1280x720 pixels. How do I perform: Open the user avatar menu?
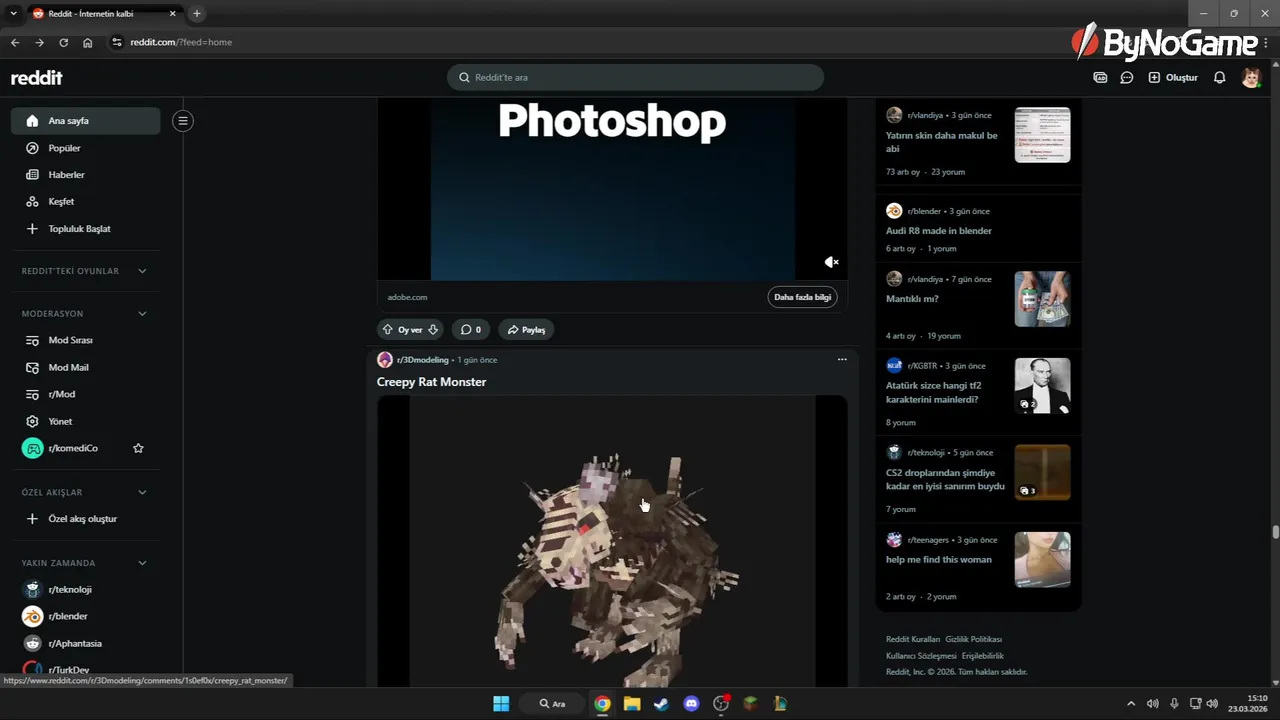1251,78
